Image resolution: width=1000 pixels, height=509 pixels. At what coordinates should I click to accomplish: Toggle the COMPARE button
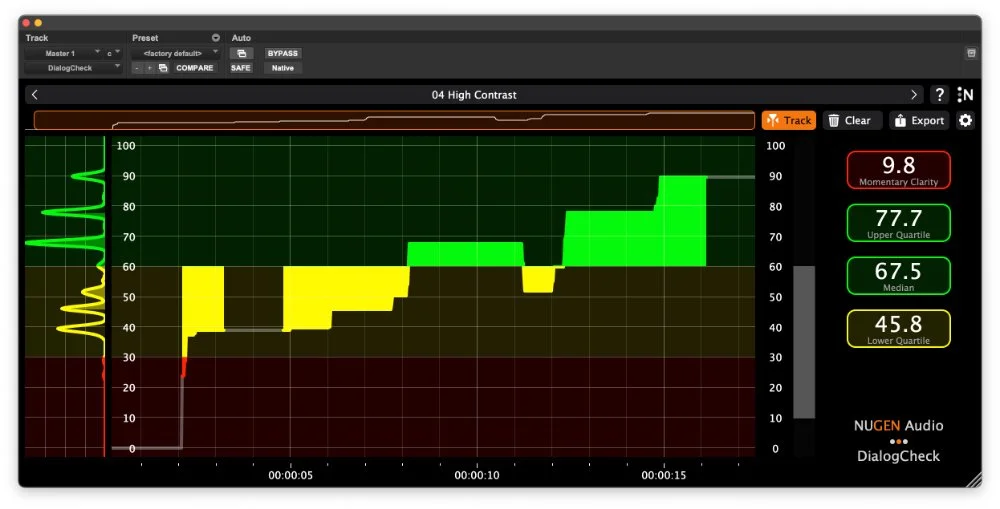(x=195, y=68)
